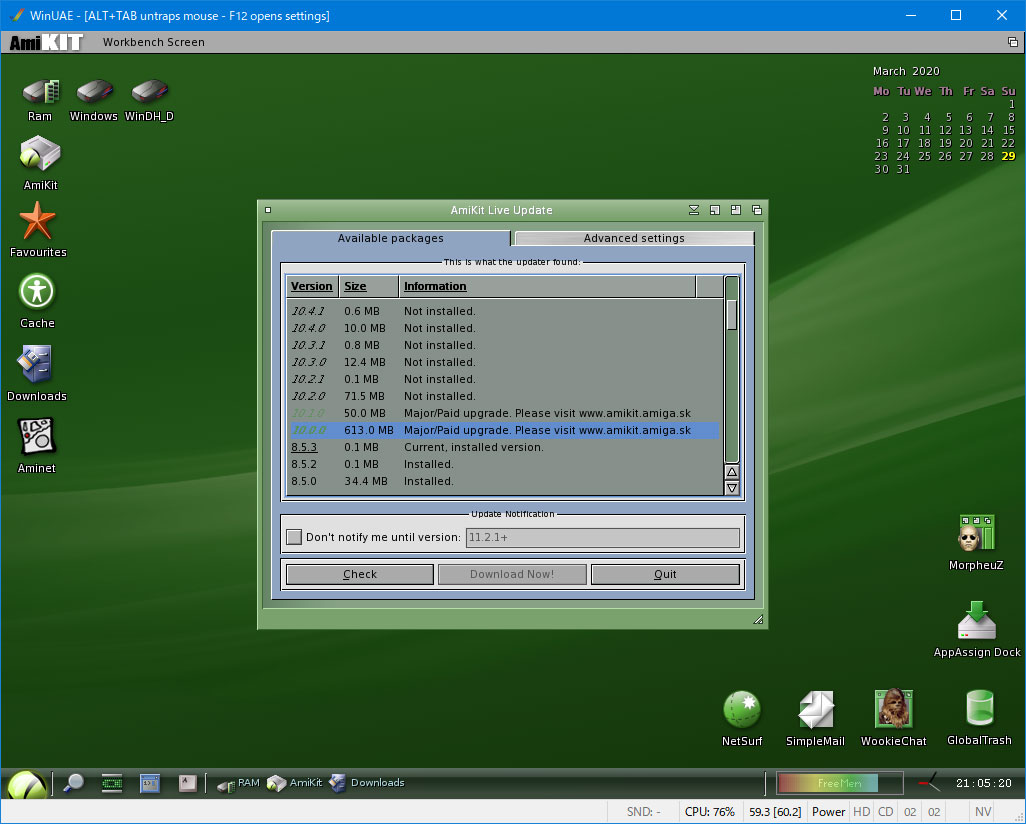Click the Power indicator in WinUAE status bar

coord(828,812)
